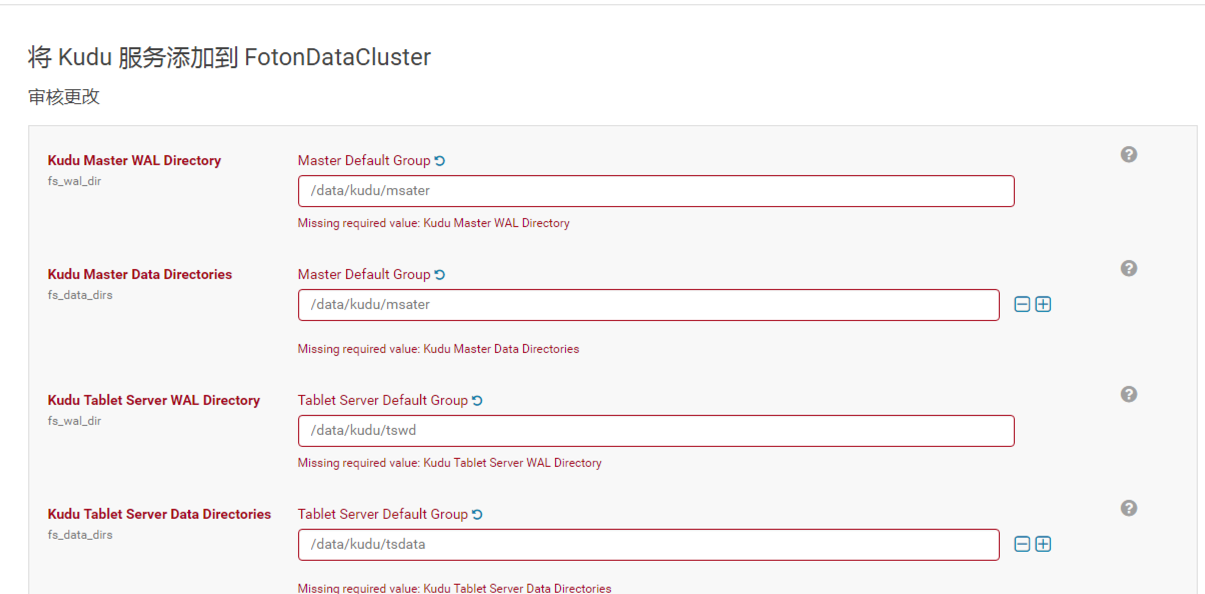Add another Kudu Master data directory entry

1043,305
